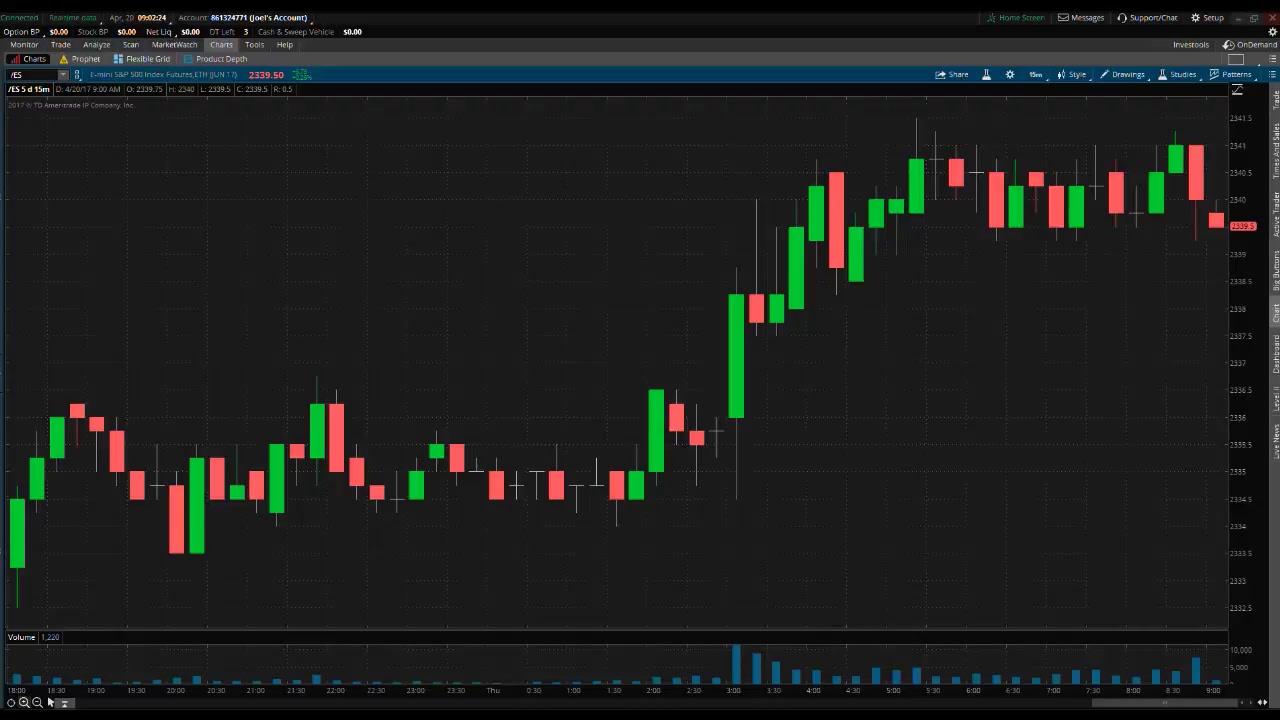Click the collapse drawing tools button
The width and height of the screenshot is (1280, 720).
pyautogui.click(x=65, y=703)
